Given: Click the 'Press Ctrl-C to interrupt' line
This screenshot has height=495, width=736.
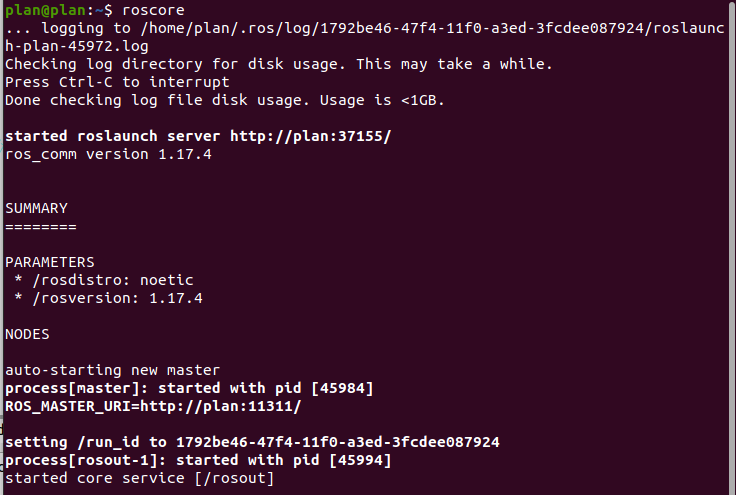Looking at the screenshot, I should 117,82.
